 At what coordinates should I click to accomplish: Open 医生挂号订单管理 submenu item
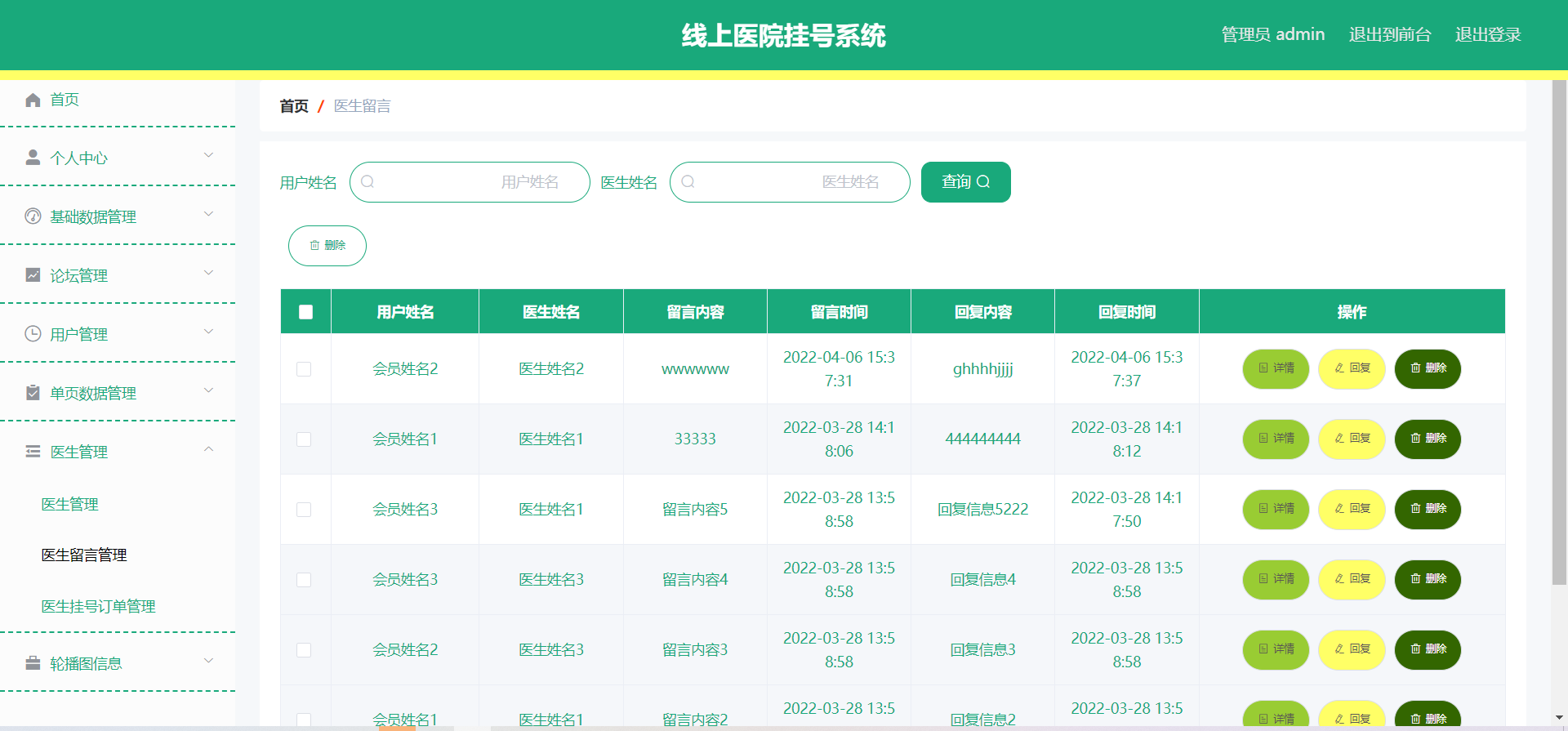tap(98, 607)
